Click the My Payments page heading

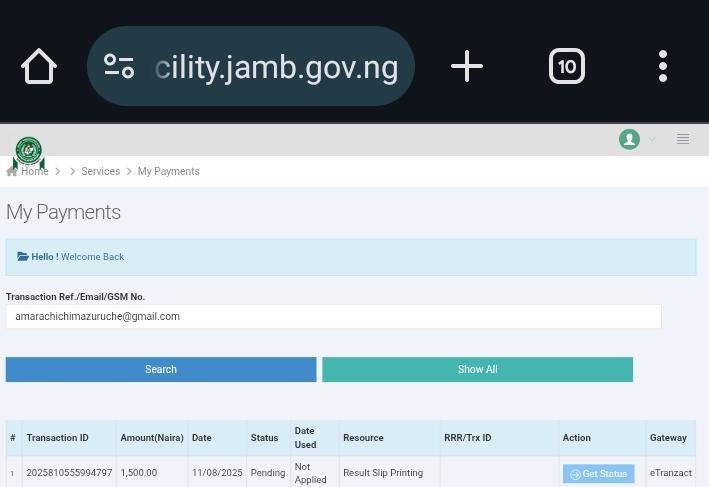(x=63, y=212)
